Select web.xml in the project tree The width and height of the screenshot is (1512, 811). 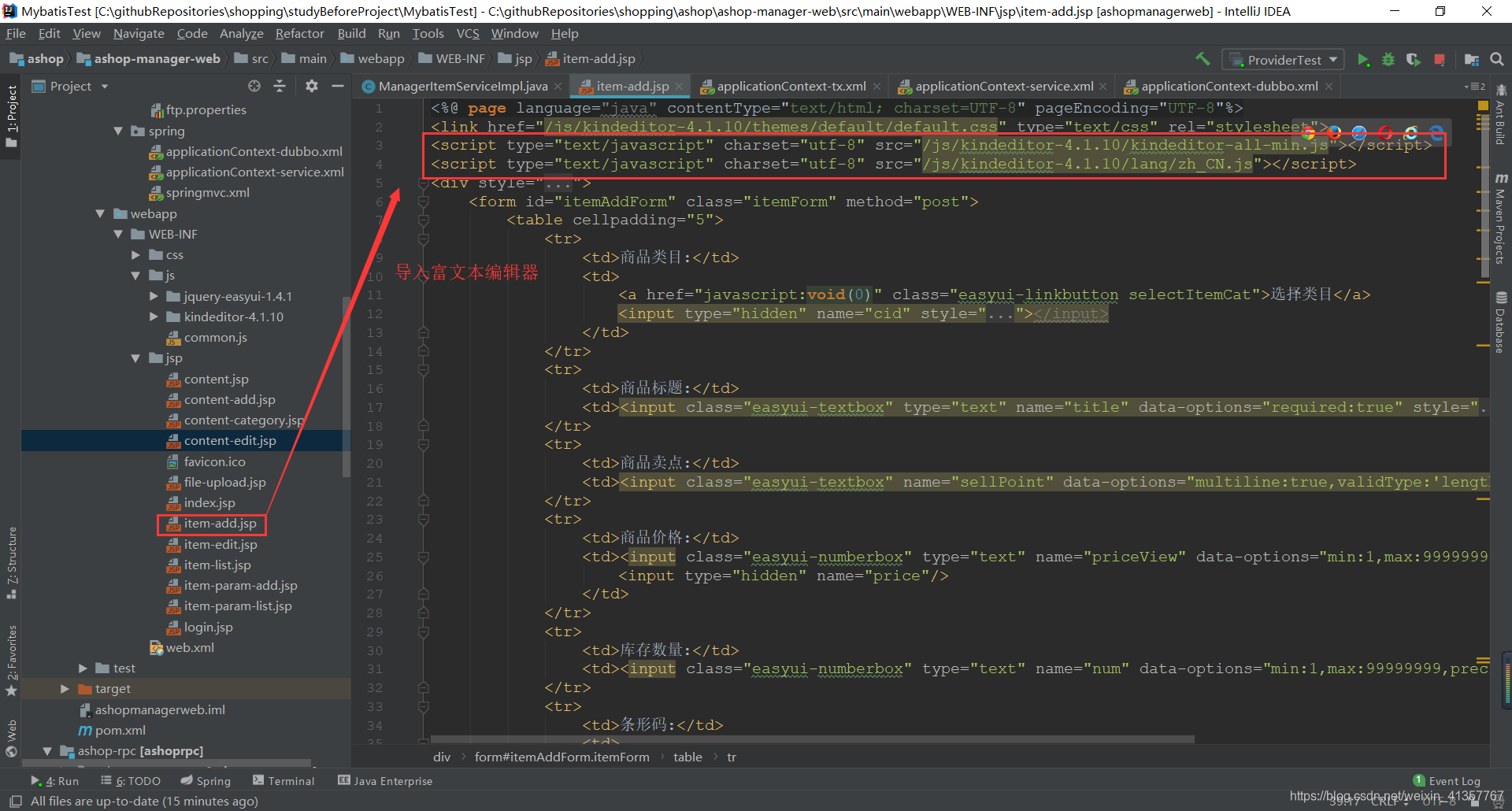190,647
